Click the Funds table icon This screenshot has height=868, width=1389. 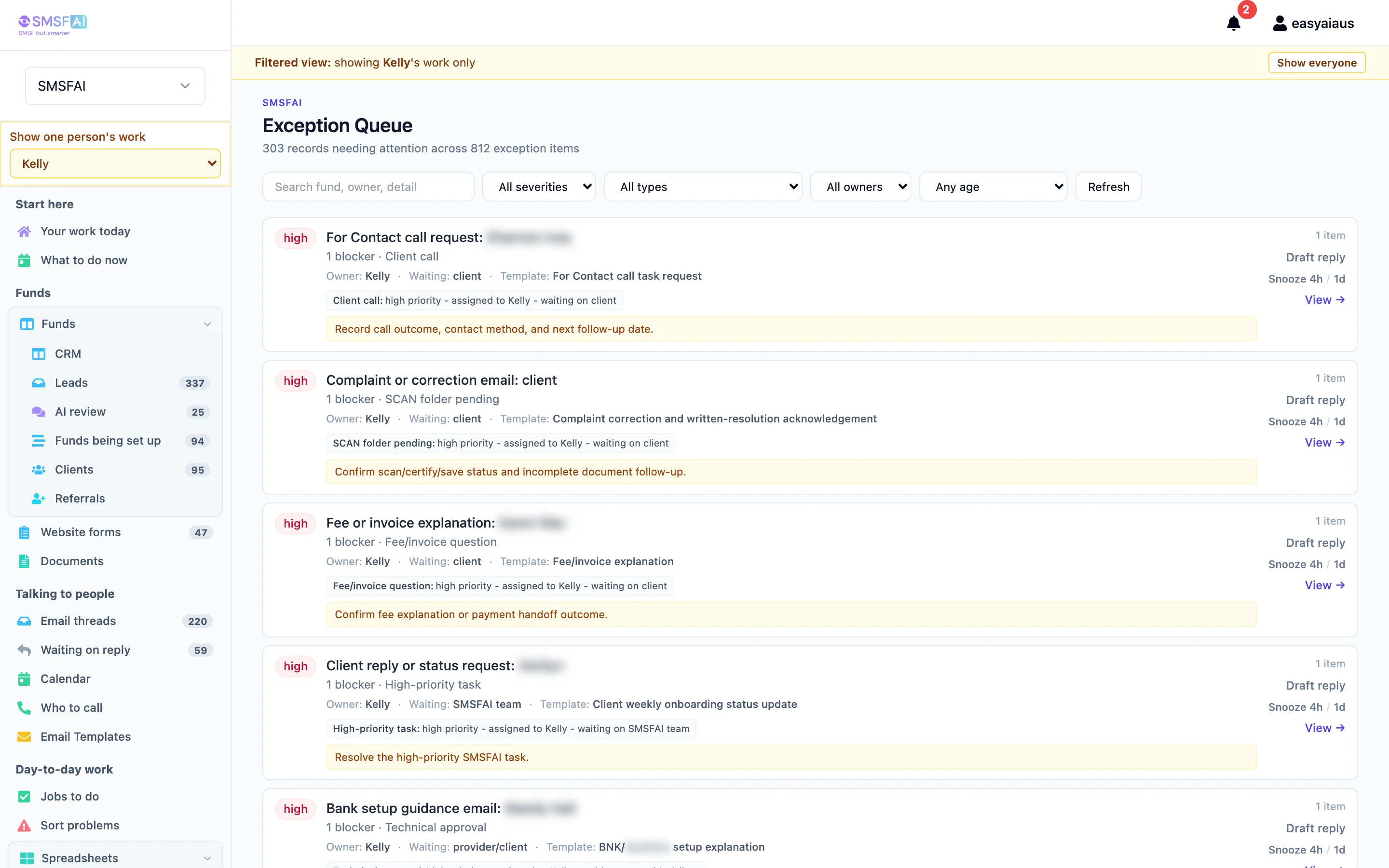click(27, 325)
